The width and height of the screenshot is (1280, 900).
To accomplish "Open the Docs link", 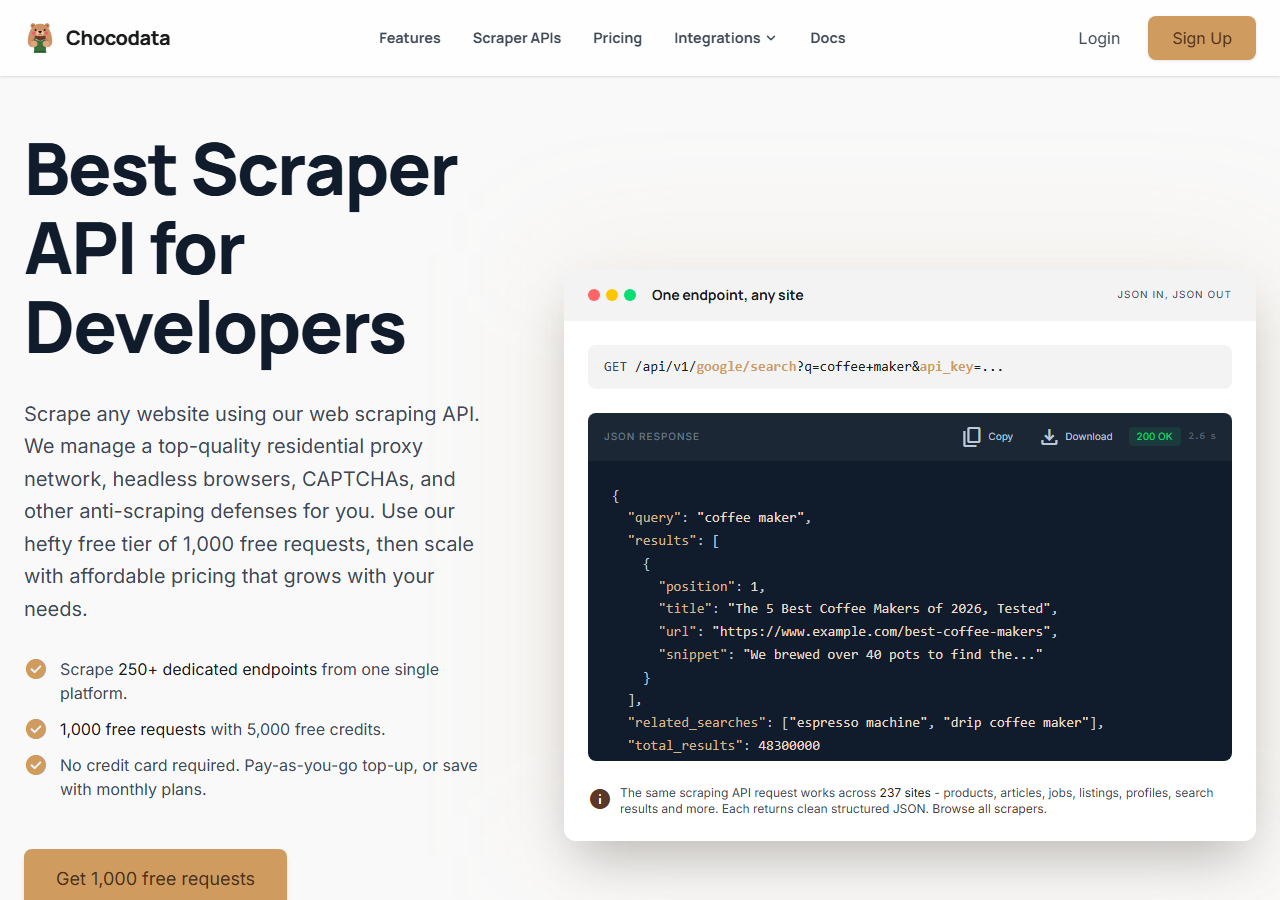I will coord(828,38).
